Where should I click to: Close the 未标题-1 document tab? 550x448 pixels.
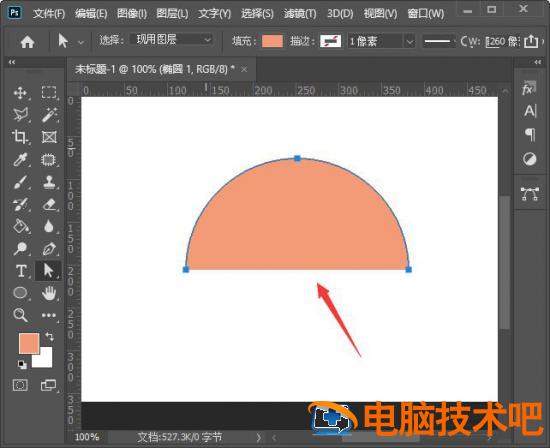pos(244,69)
